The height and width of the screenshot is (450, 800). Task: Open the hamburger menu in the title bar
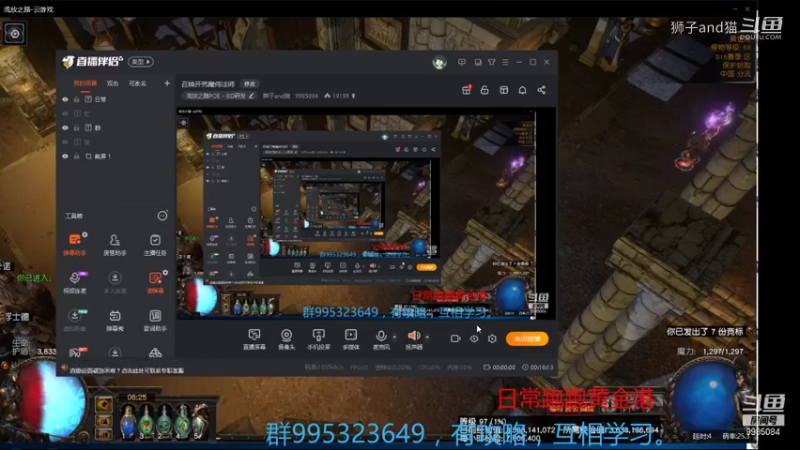click(505, 62)
